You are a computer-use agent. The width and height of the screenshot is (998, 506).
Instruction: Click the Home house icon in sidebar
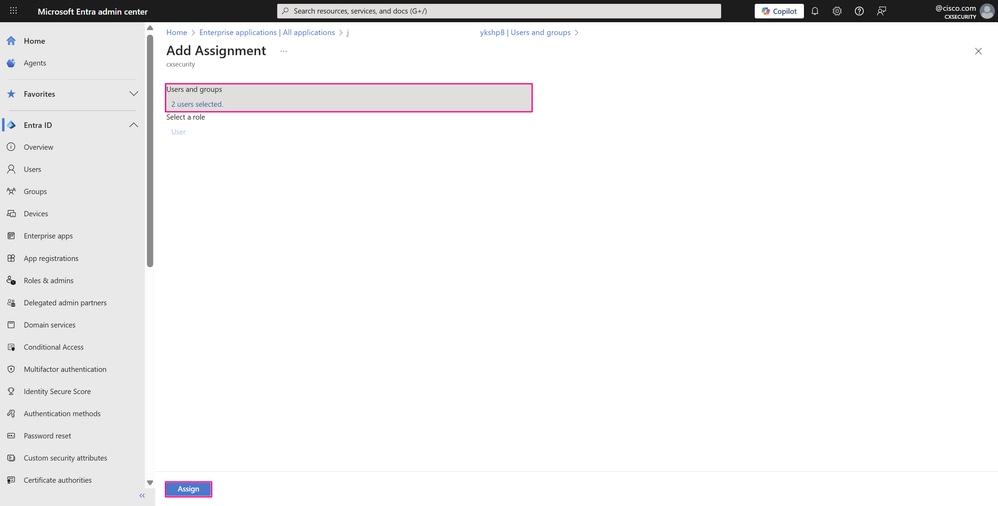pyautogui.click(x=11, y=41)
